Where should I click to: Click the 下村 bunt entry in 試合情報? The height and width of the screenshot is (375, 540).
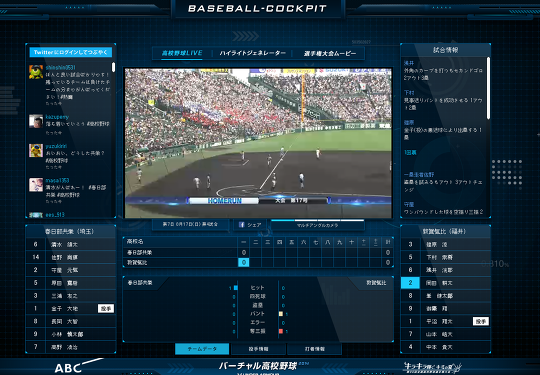[x=443, y=100]
